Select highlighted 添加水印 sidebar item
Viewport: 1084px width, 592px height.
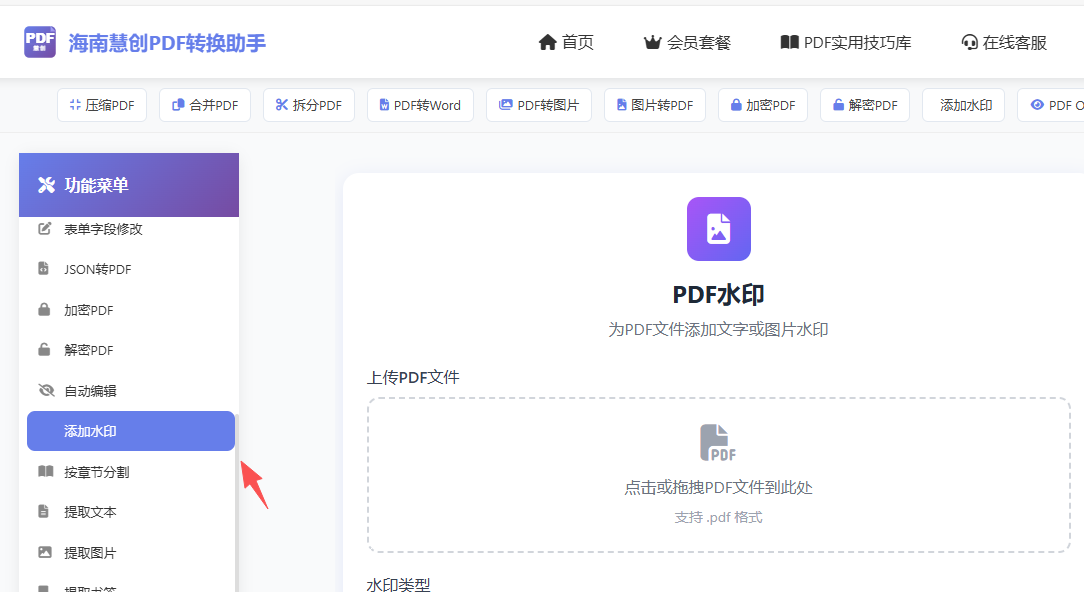(x=131, y=431)
